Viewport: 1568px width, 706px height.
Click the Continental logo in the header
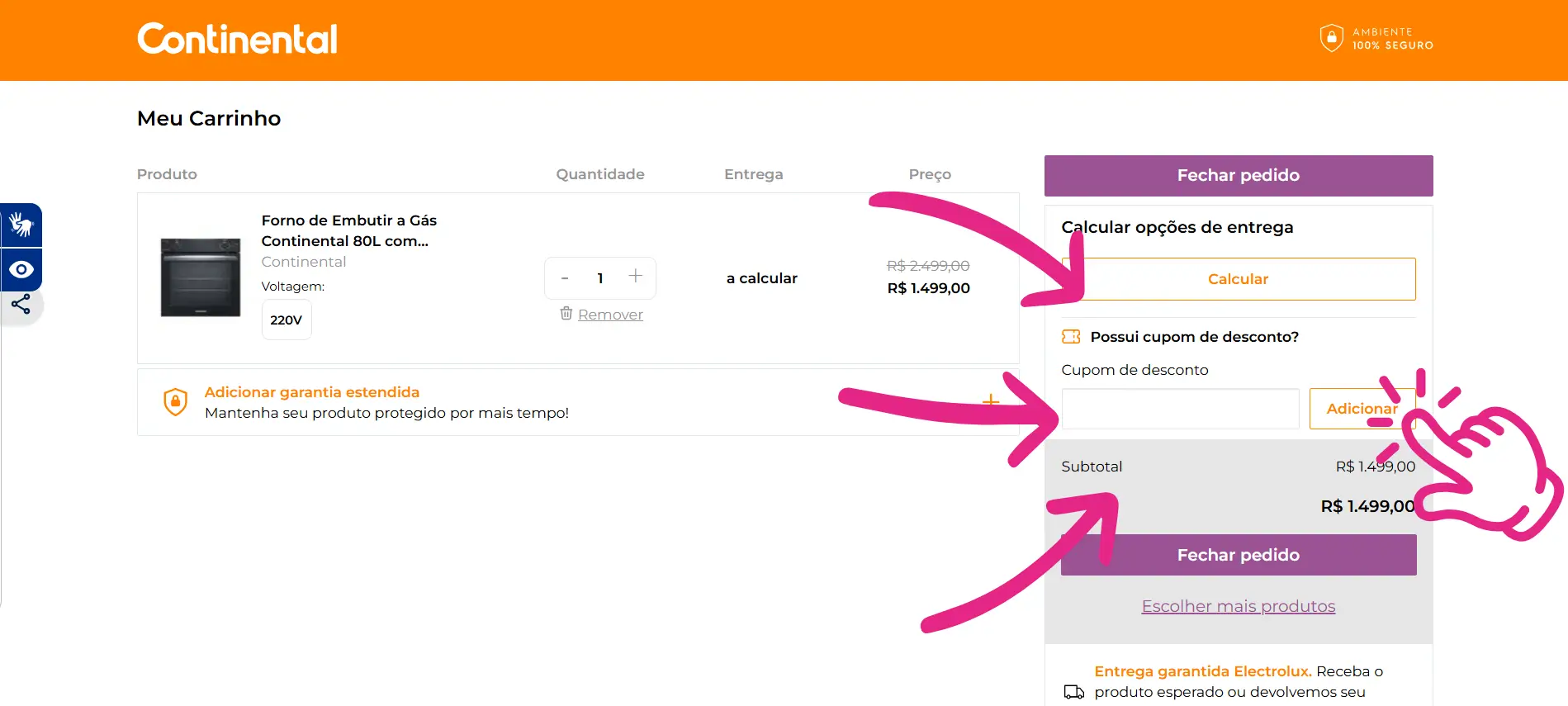pos(237,39)
